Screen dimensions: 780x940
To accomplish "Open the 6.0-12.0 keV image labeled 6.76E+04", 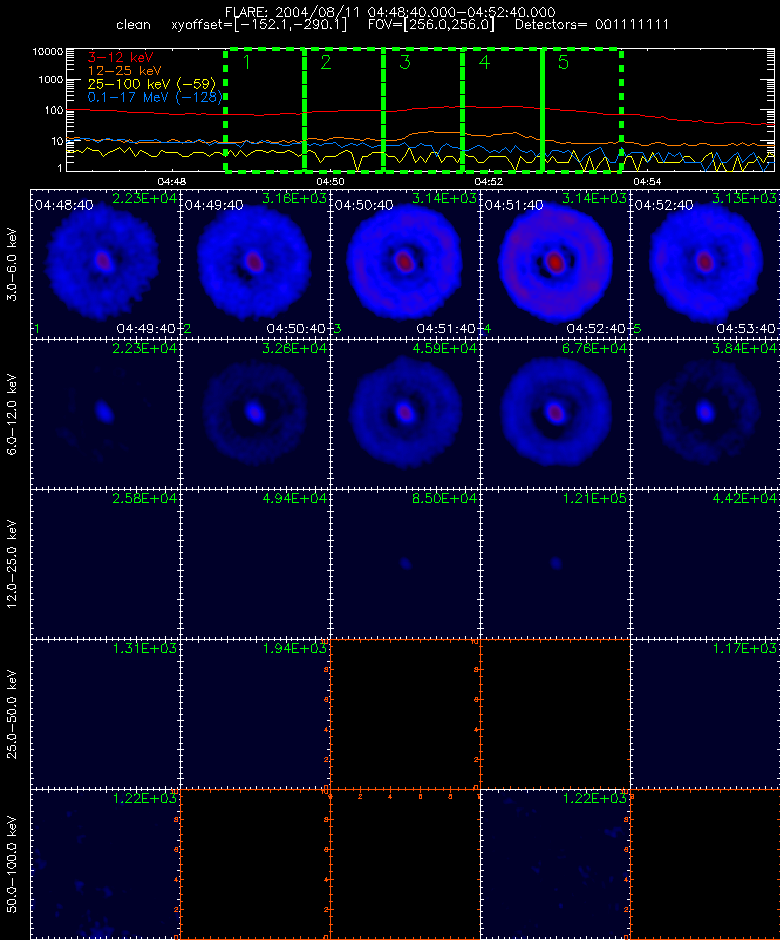I will tap(555, 414).
